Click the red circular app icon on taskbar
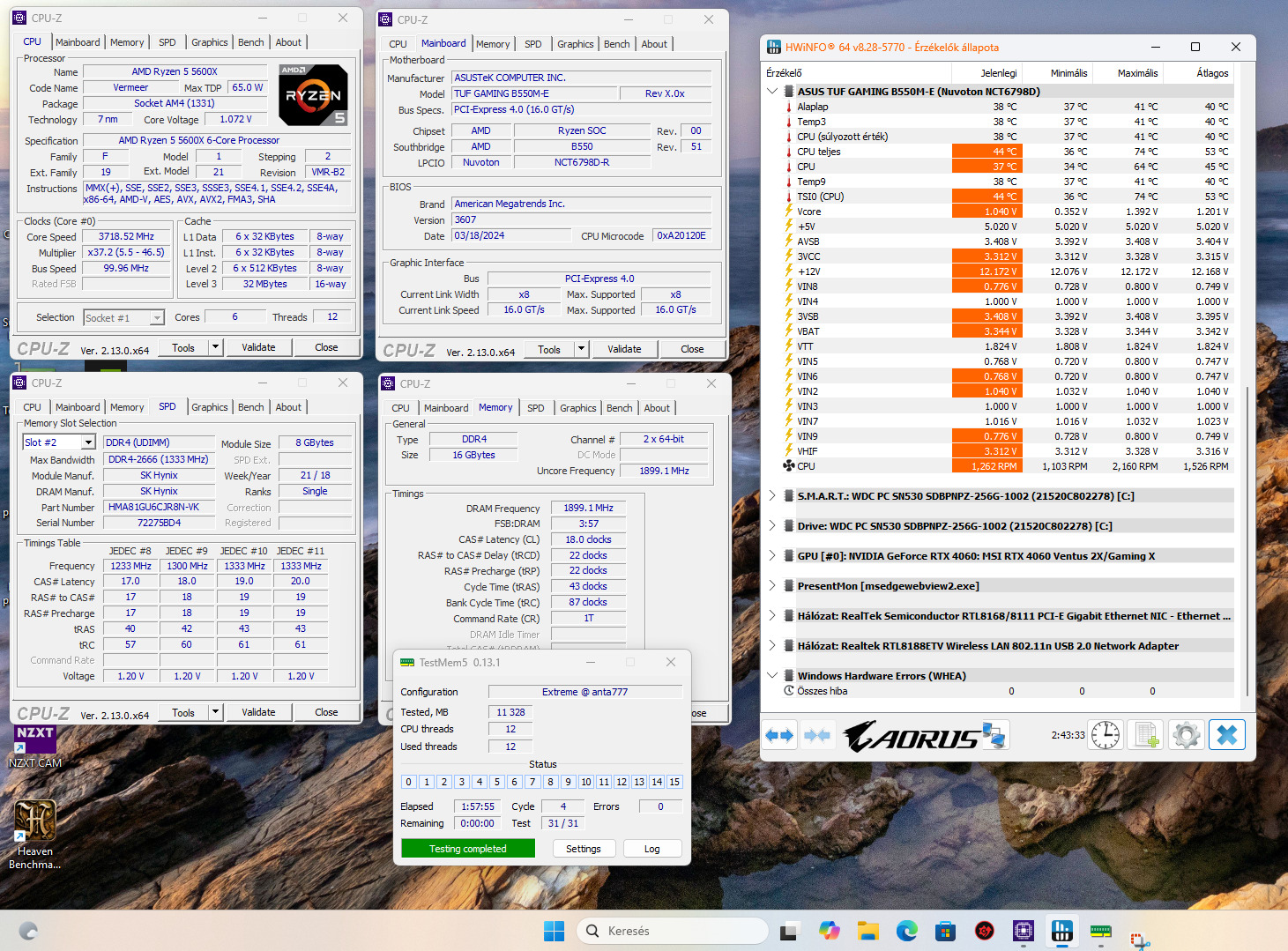 (x=984, y=931)
